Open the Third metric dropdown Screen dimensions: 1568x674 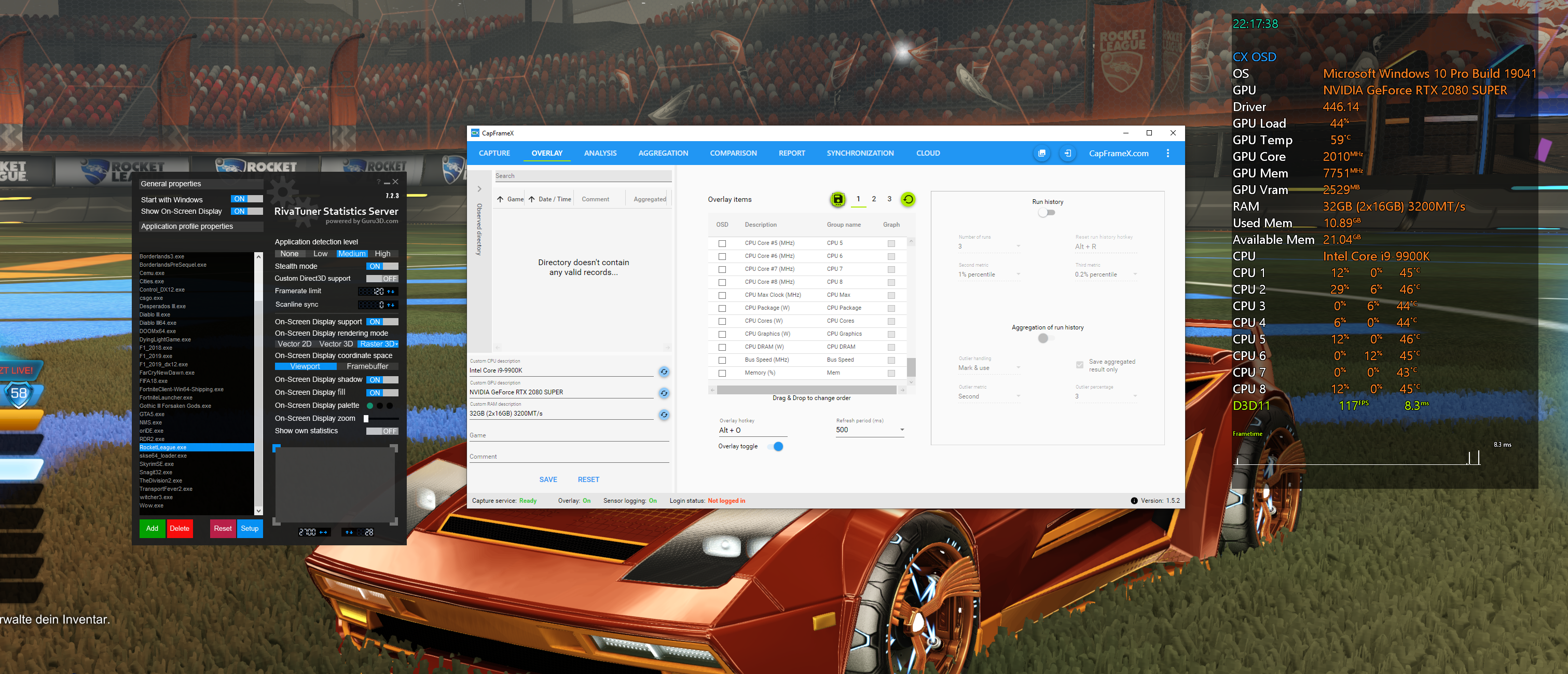[1107, 274]
